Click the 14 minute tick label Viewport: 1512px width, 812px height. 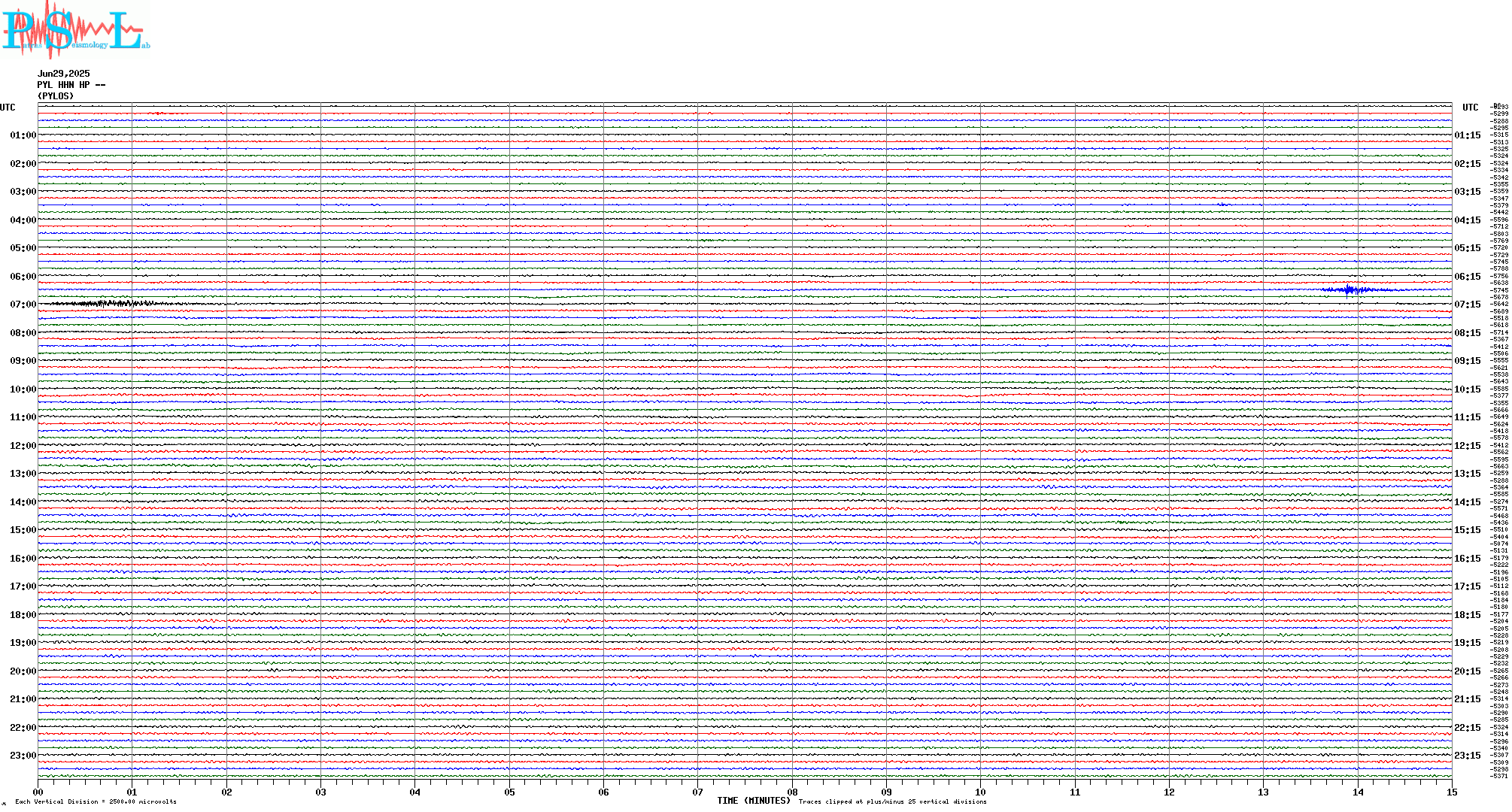1358,792
